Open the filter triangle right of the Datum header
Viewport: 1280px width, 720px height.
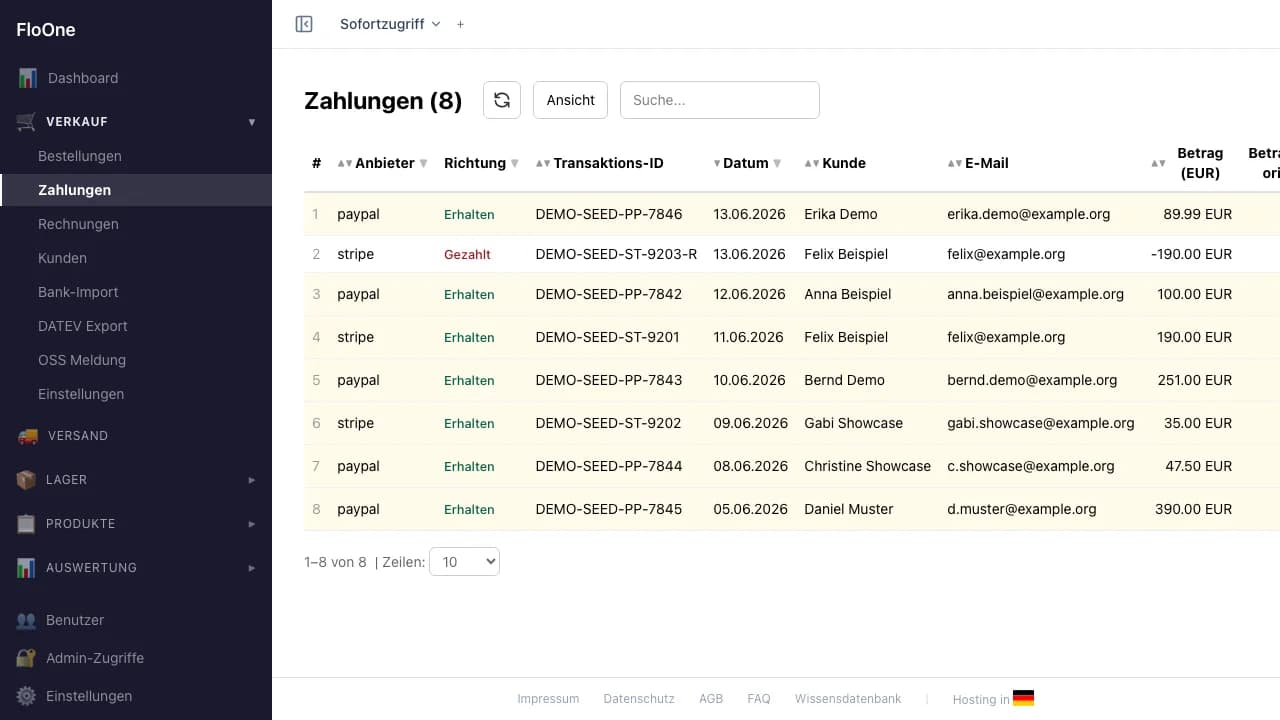tap(777, 163)
